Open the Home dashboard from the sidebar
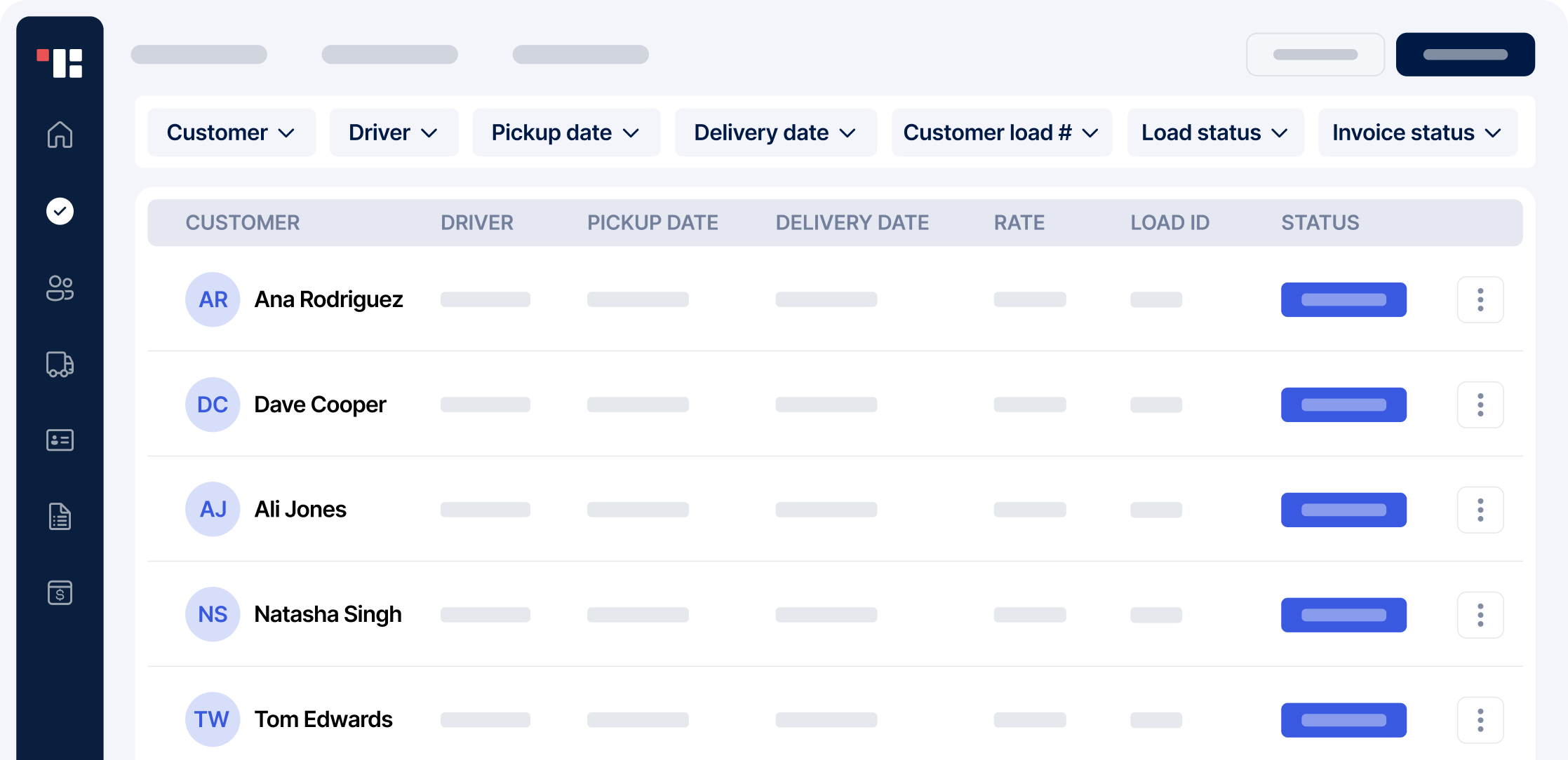The width and height of the screenshot is (1568, 760). [60, 135]
